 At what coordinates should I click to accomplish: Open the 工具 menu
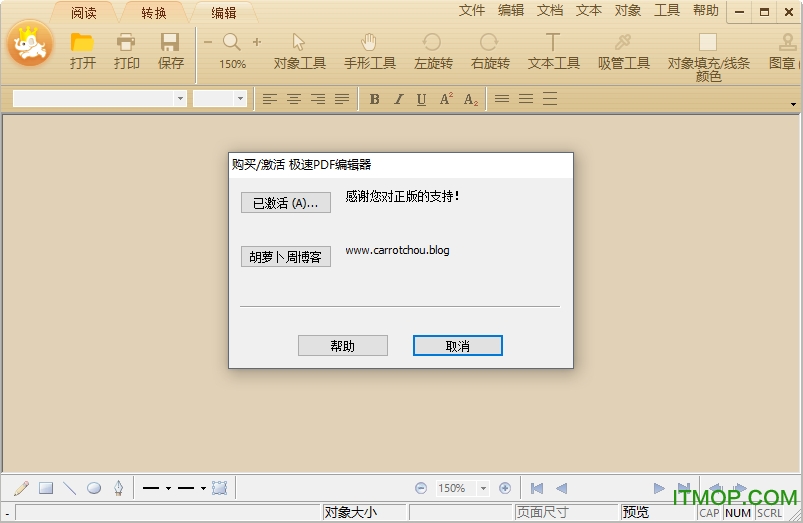click(666, 10)
